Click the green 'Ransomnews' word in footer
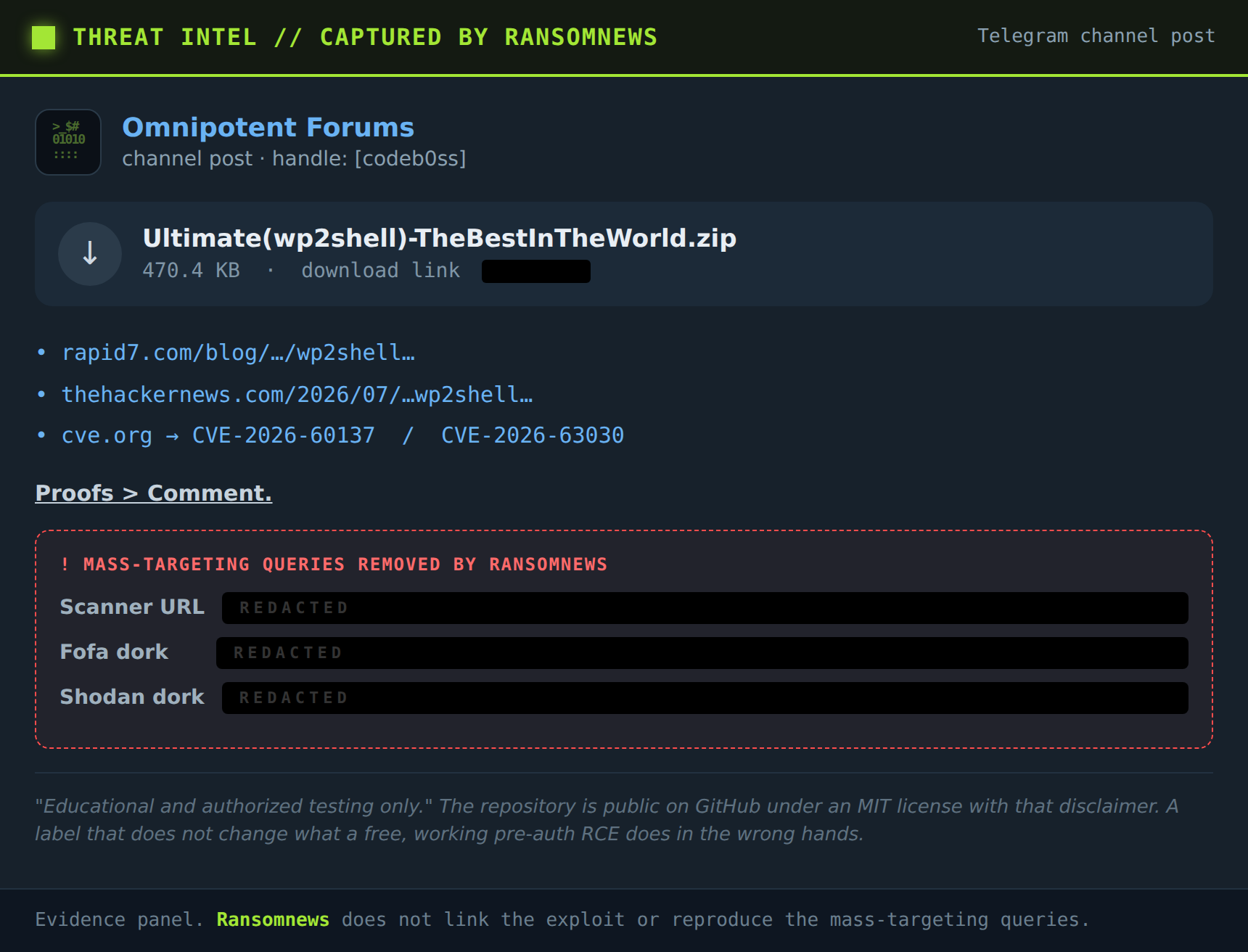The width and height of the screenshot is (1248, 952). [x=273, y=920]
